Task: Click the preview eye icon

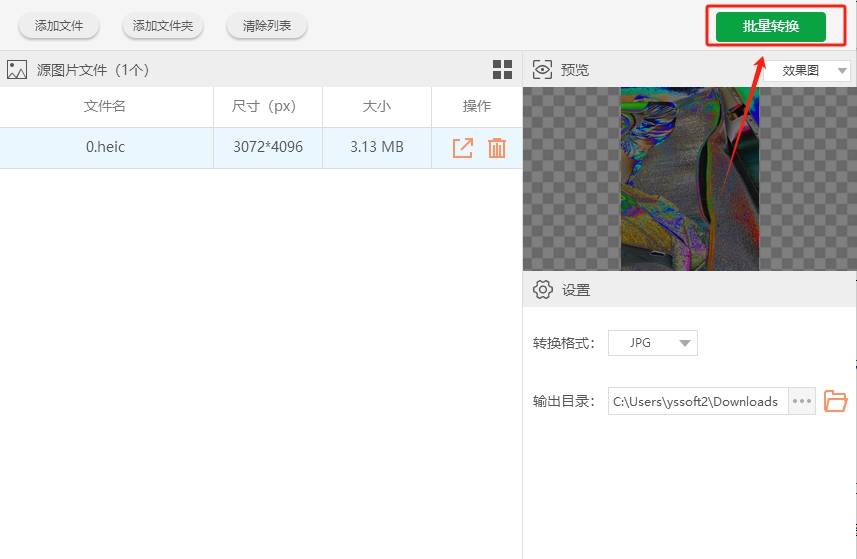Action: (x=542, y=70)
